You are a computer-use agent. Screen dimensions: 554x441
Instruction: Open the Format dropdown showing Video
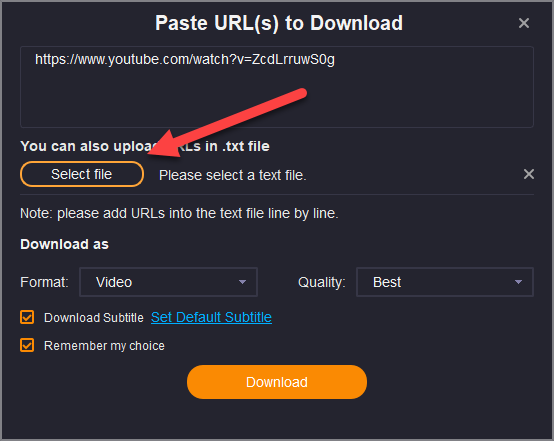(169, 282)
